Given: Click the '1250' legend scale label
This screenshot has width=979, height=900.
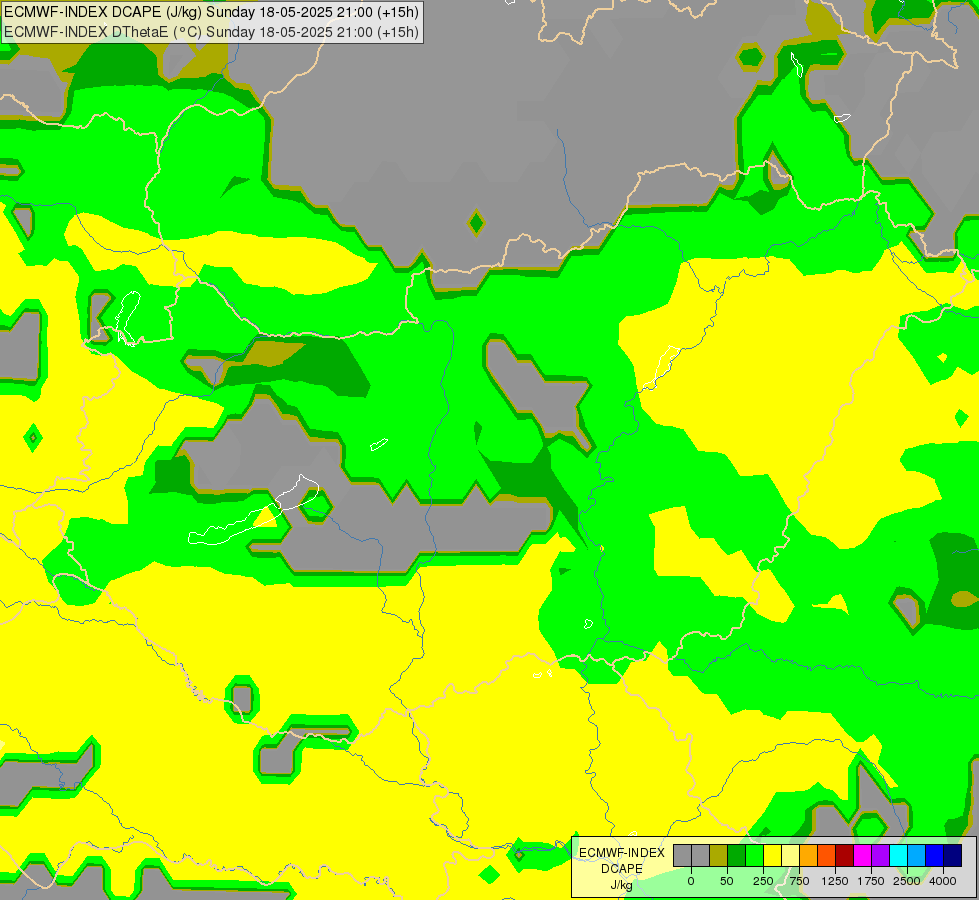Looking at the screenshot, I should point(835,881).
